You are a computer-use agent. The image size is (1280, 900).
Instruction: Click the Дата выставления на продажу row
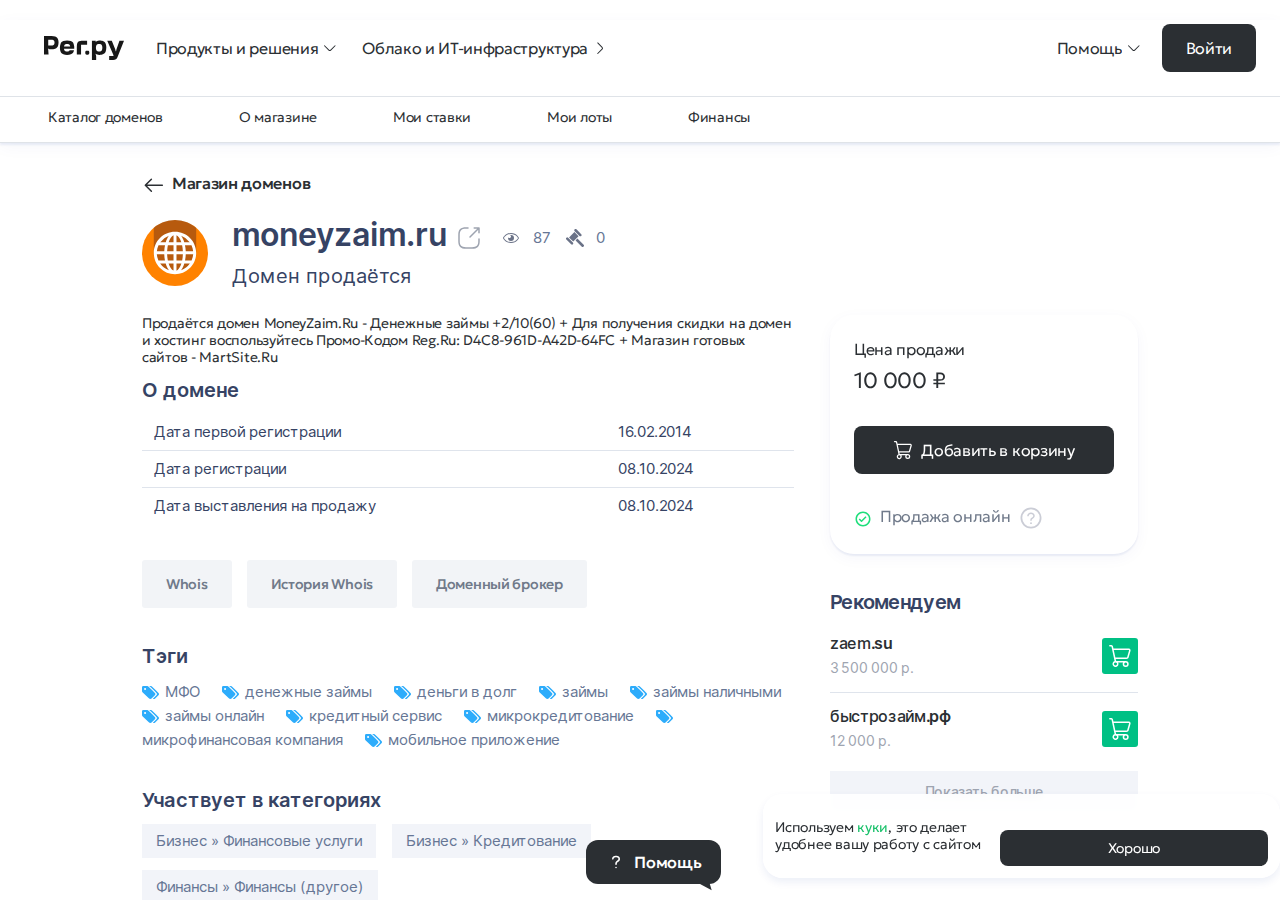point(468,506)
